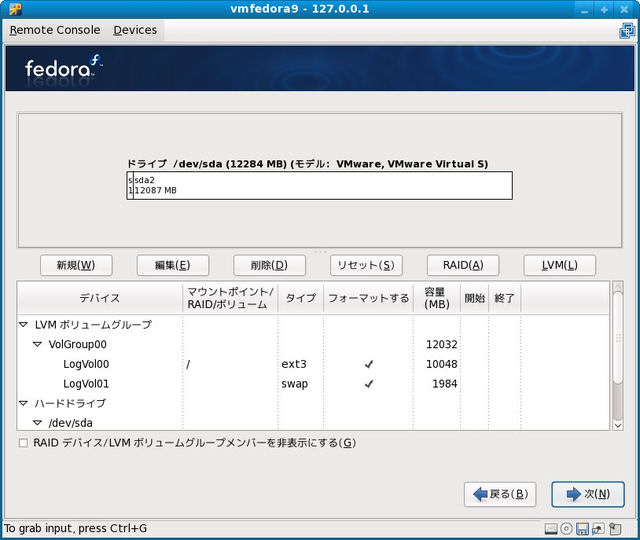Screen dimensions: 640x540
Task: Click the Fedora logo in banner
Action: [x=63, y=67]
